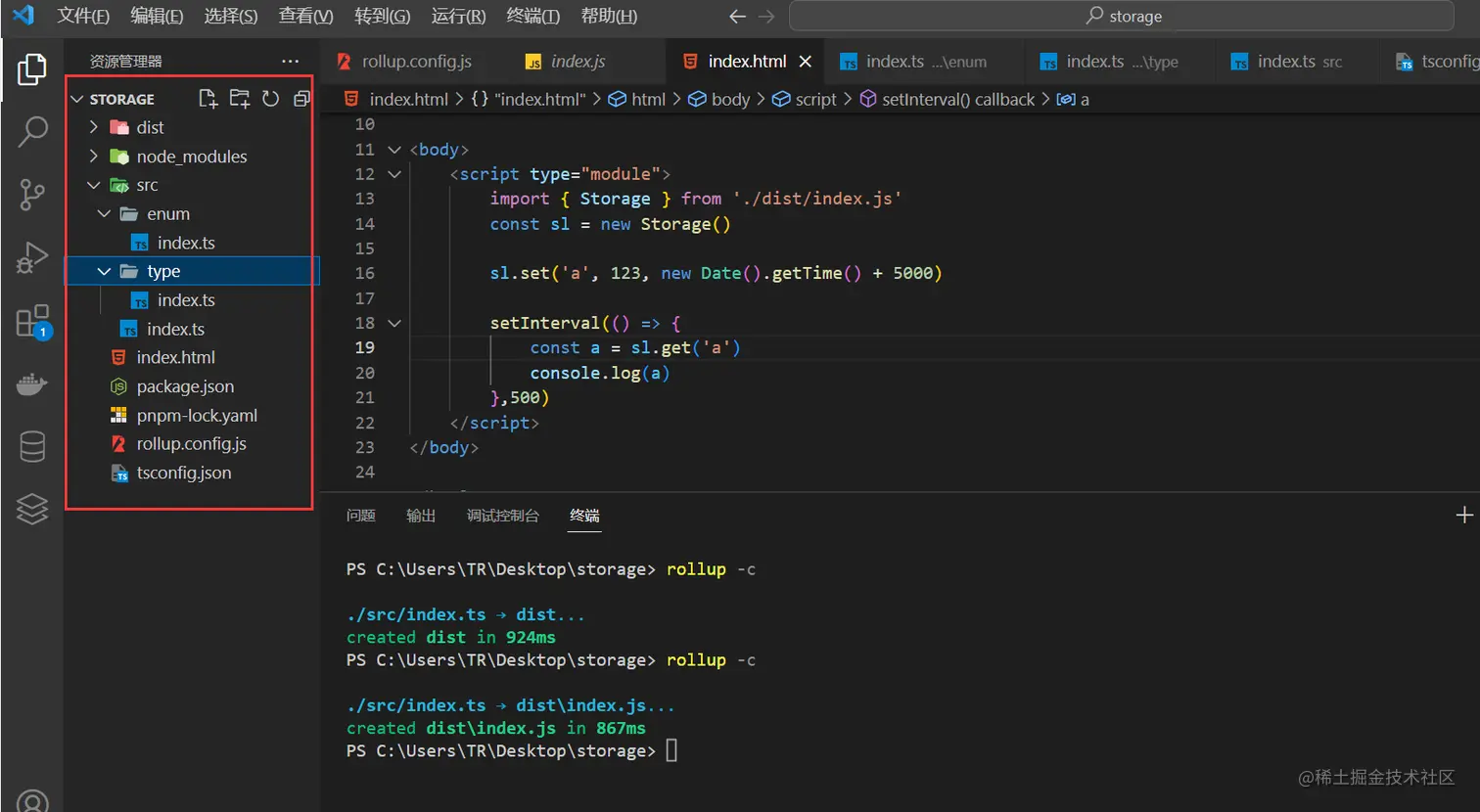Fold the body tag on line 11
1480x812 pixels.
click(394, 150)
